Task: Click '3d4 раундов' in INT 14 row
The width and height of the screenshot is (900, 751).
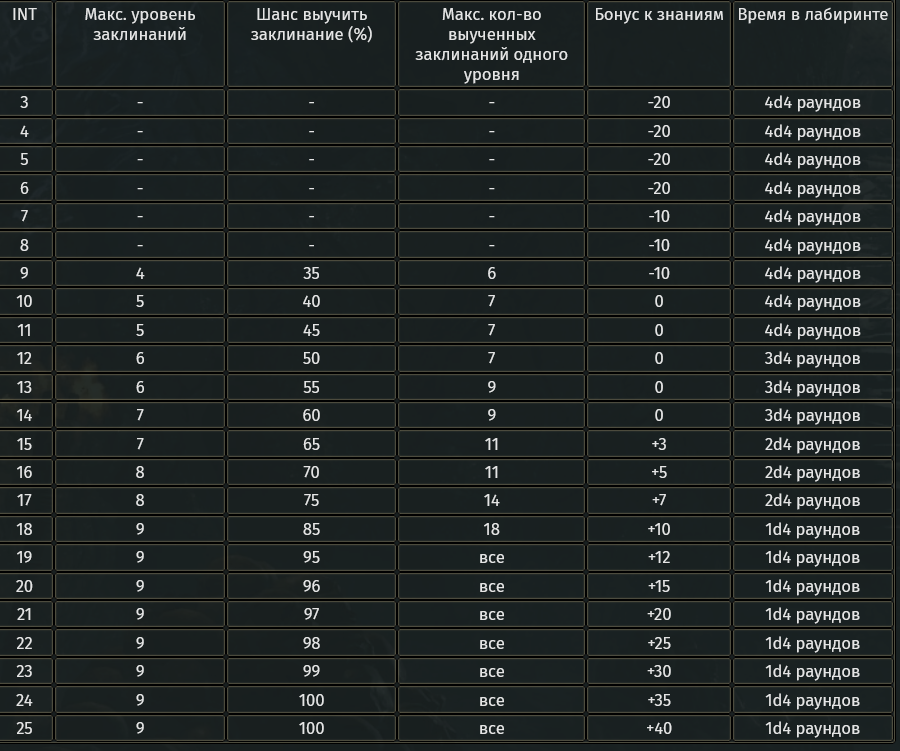Action: [812, 415]
